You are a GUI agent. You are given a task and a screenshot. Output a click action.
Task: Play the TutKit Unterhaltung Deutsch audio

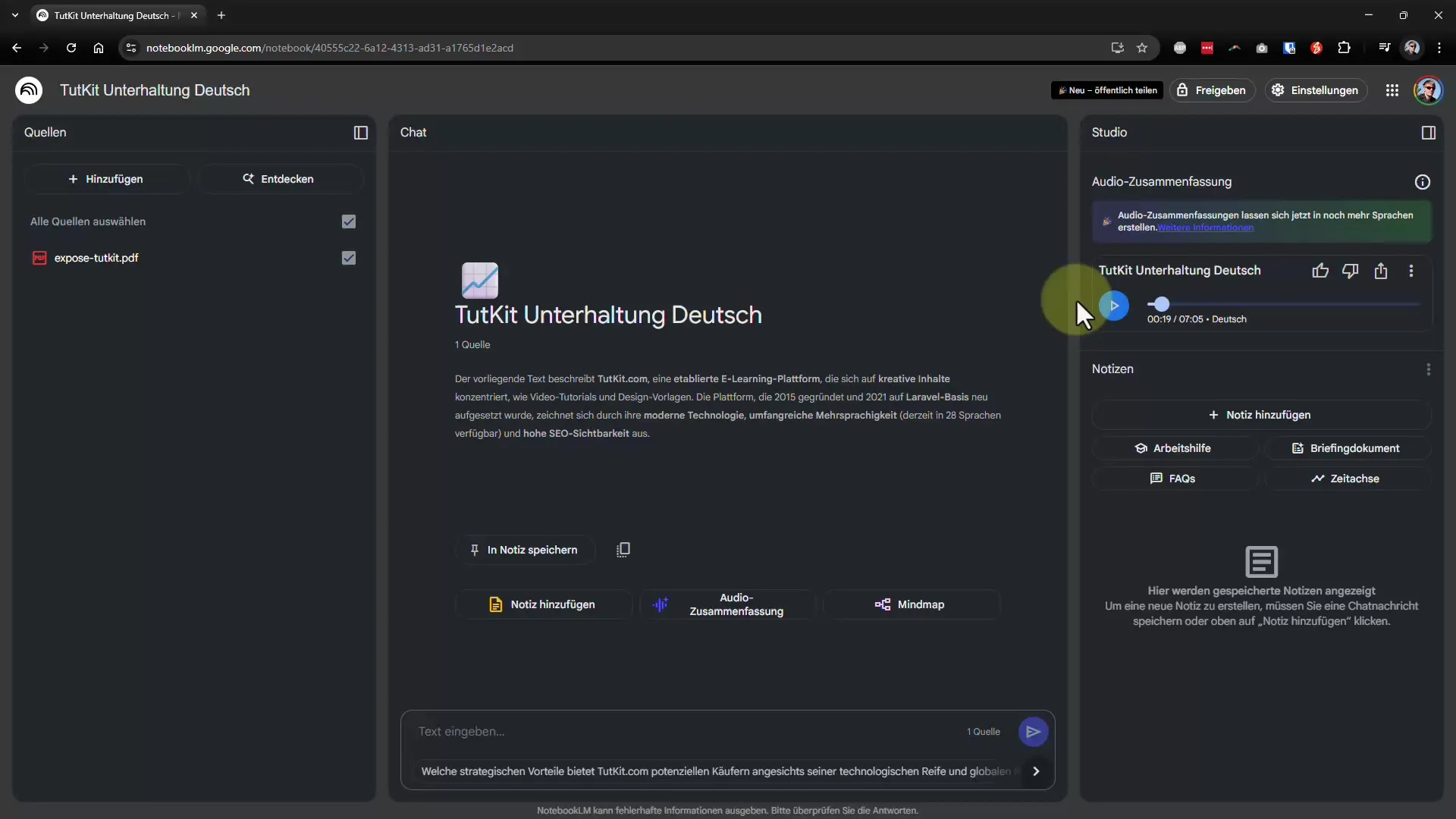pos(1114,306)
